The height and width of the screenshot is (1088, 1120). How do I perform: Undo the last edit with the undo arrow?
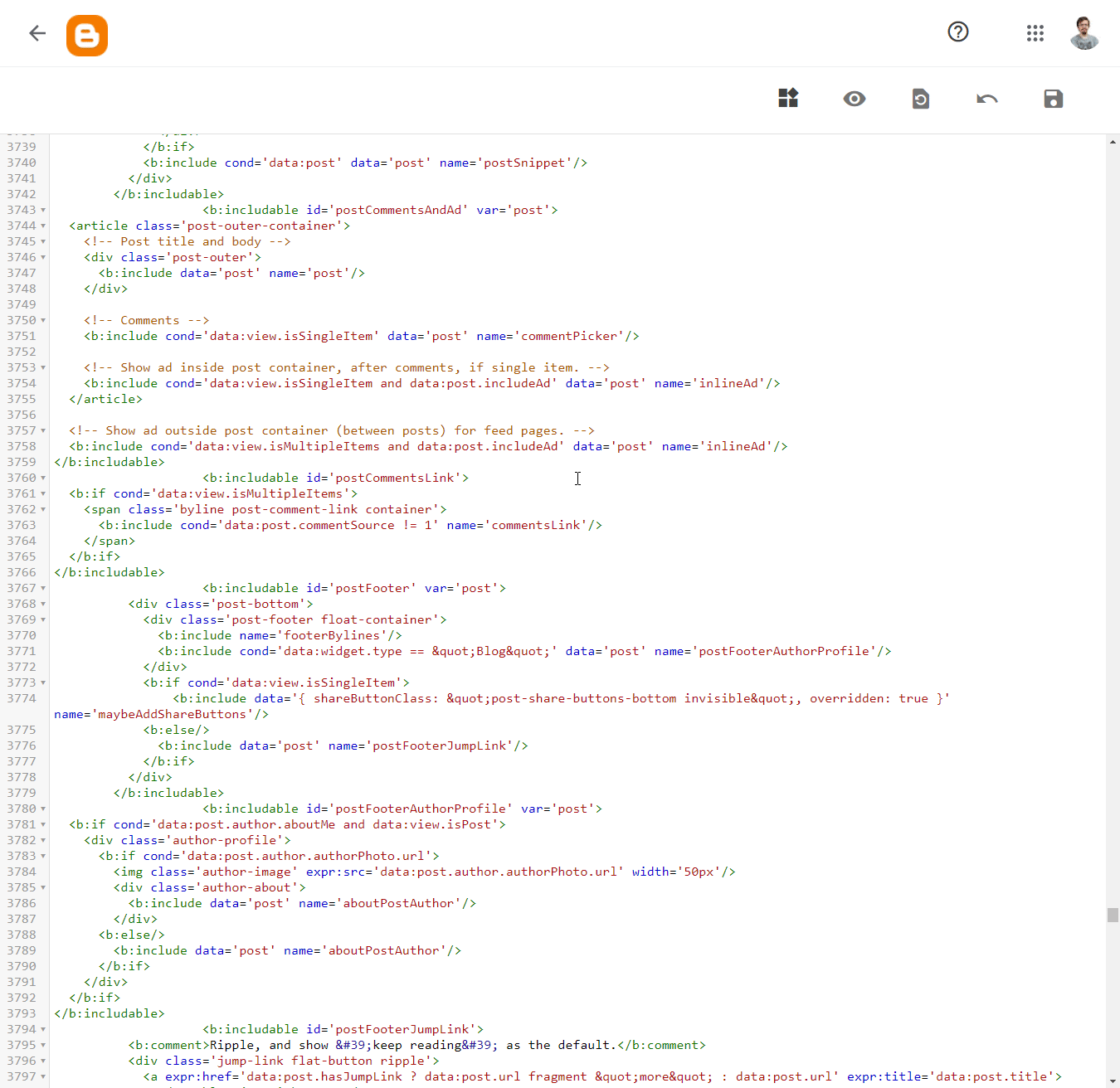click(x=986, y=99)
